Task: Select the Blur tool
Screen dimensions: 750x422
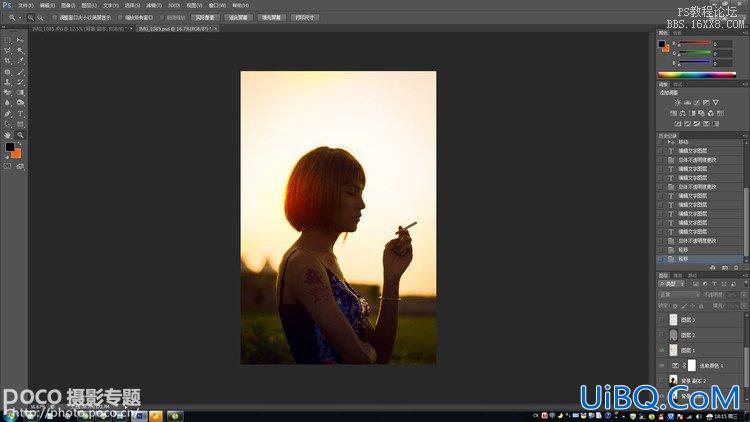Action: (7, 103)
